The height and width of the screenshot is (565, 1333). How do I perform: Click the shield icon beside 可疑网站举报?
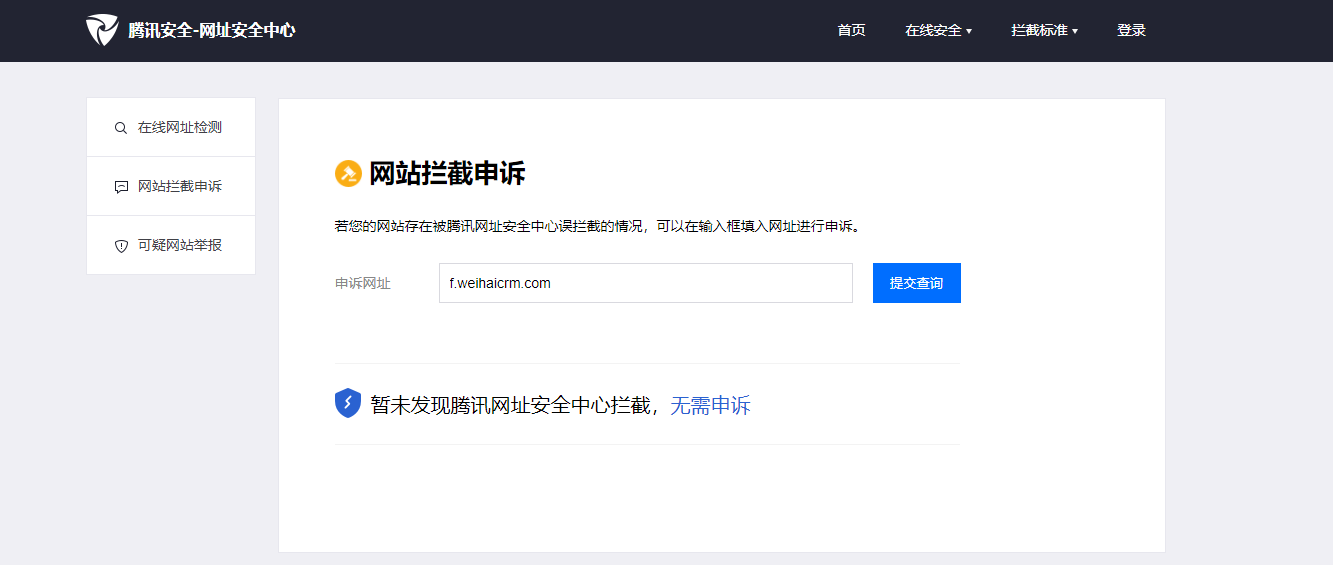tap(121, 246)
